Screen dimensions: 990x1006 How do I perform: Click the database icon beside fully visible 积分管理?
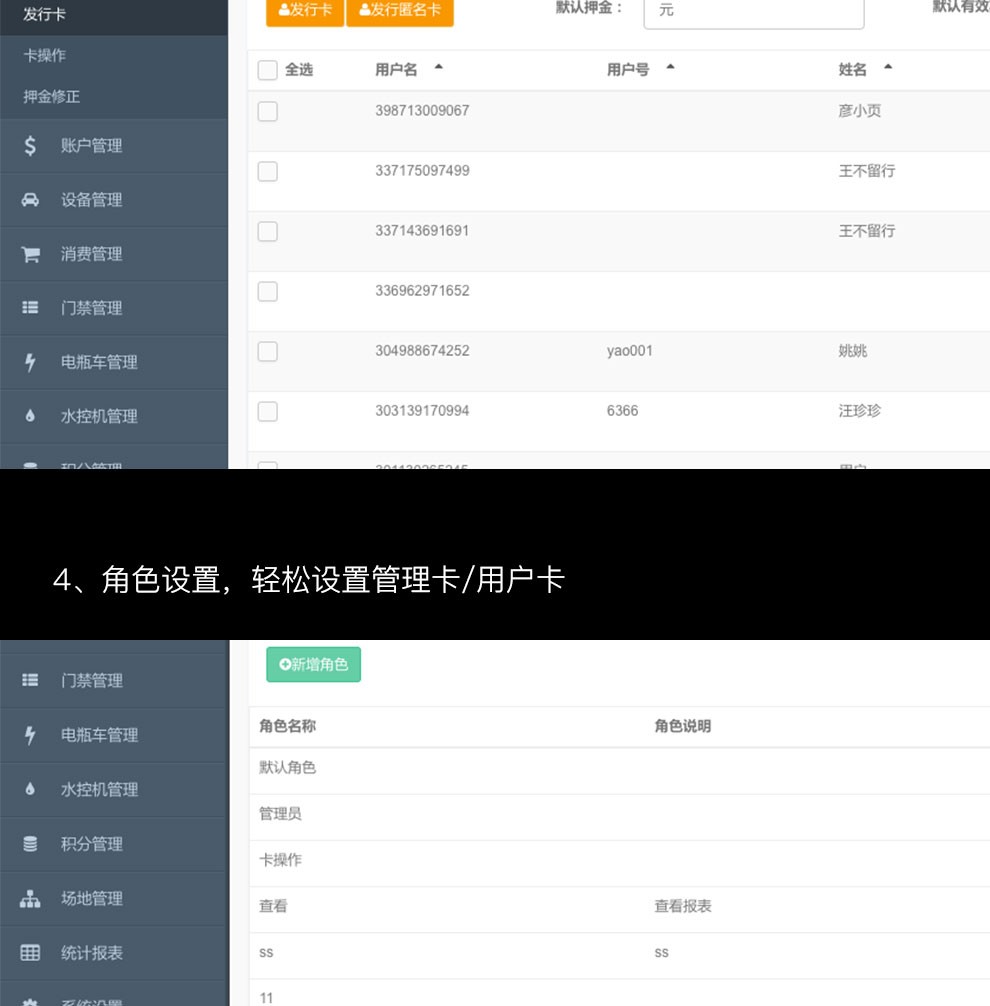click(x=30, y=845)
